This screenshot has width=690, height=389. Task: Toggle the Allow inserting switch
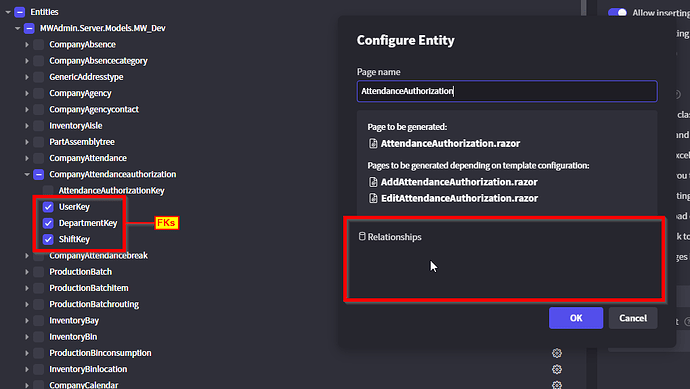[x=617, y=12]
